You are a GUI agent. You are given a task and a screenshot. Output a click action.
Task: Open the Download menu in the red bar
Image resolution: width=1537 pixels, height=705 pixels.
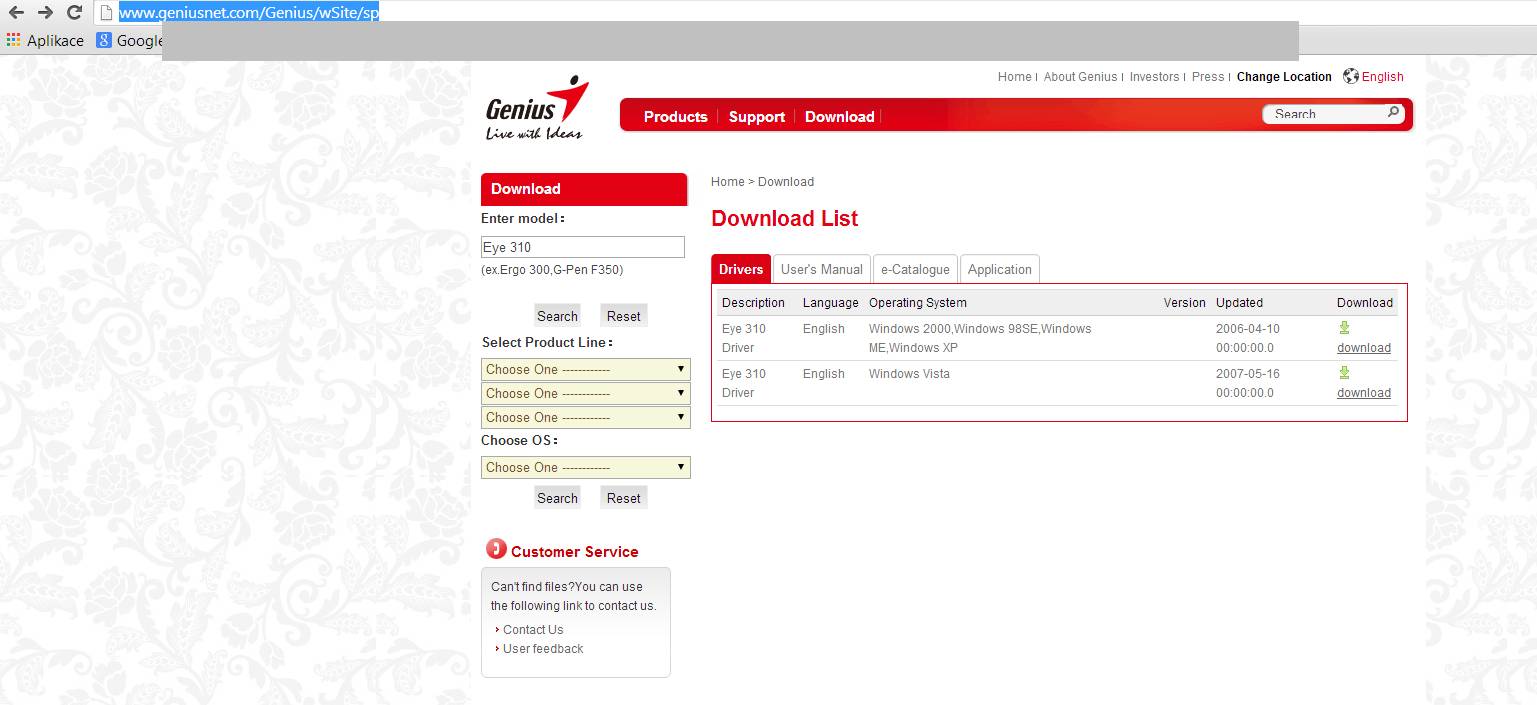point(840,117)
